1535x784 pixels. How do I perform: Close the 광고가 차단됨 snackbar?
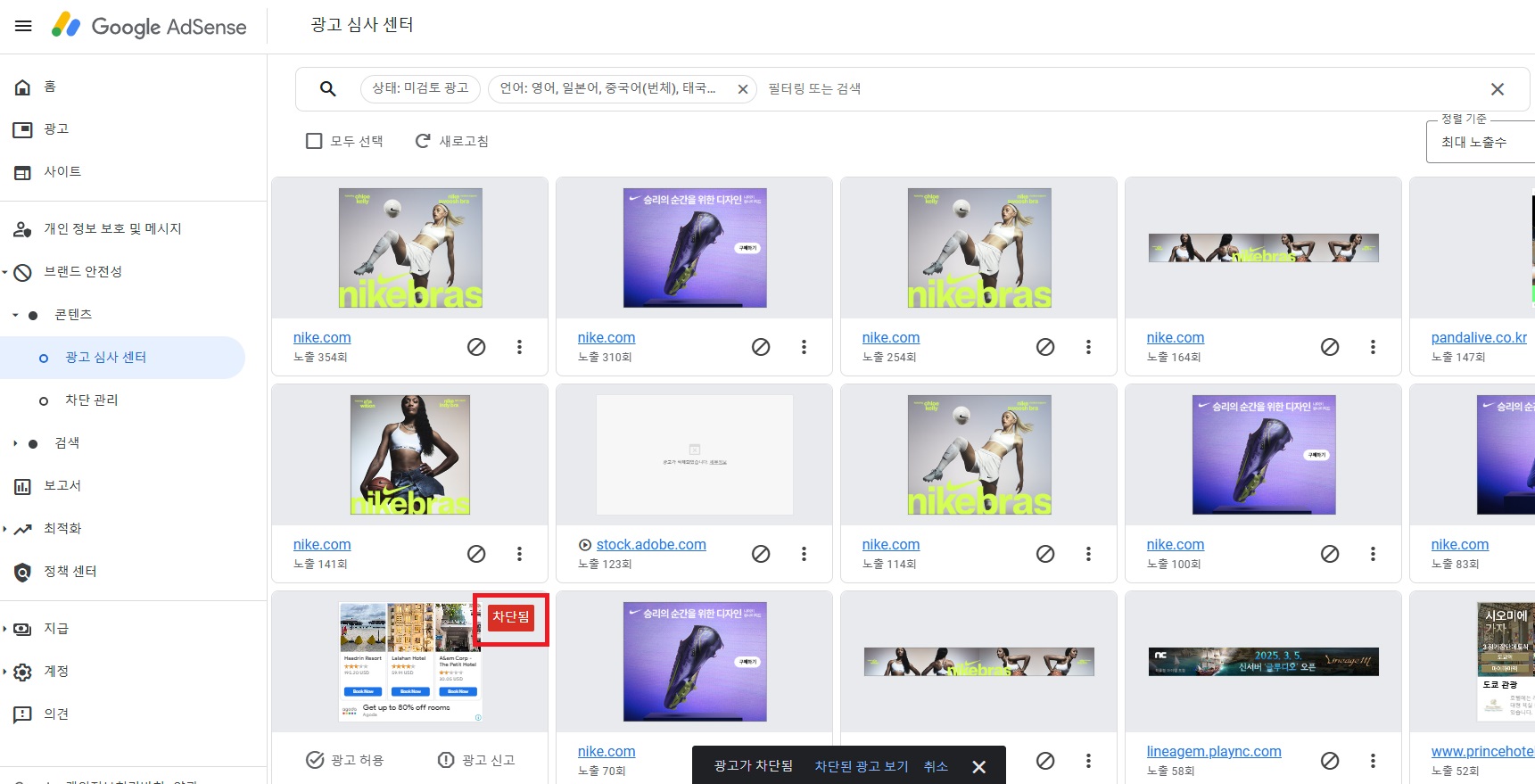(978, 767)
